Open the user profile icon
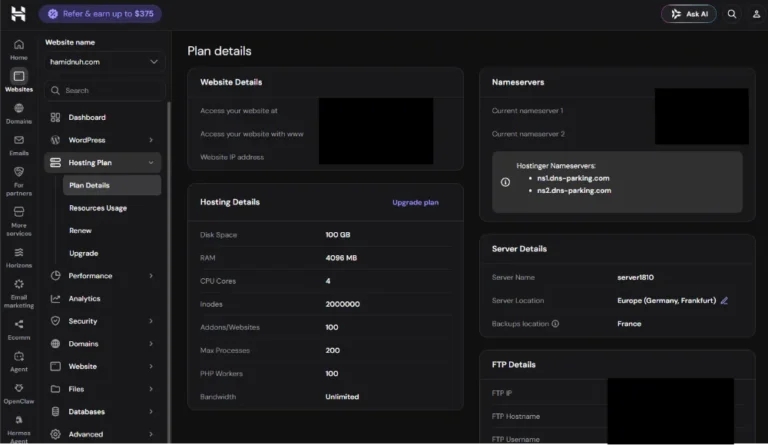 [756, 14]
